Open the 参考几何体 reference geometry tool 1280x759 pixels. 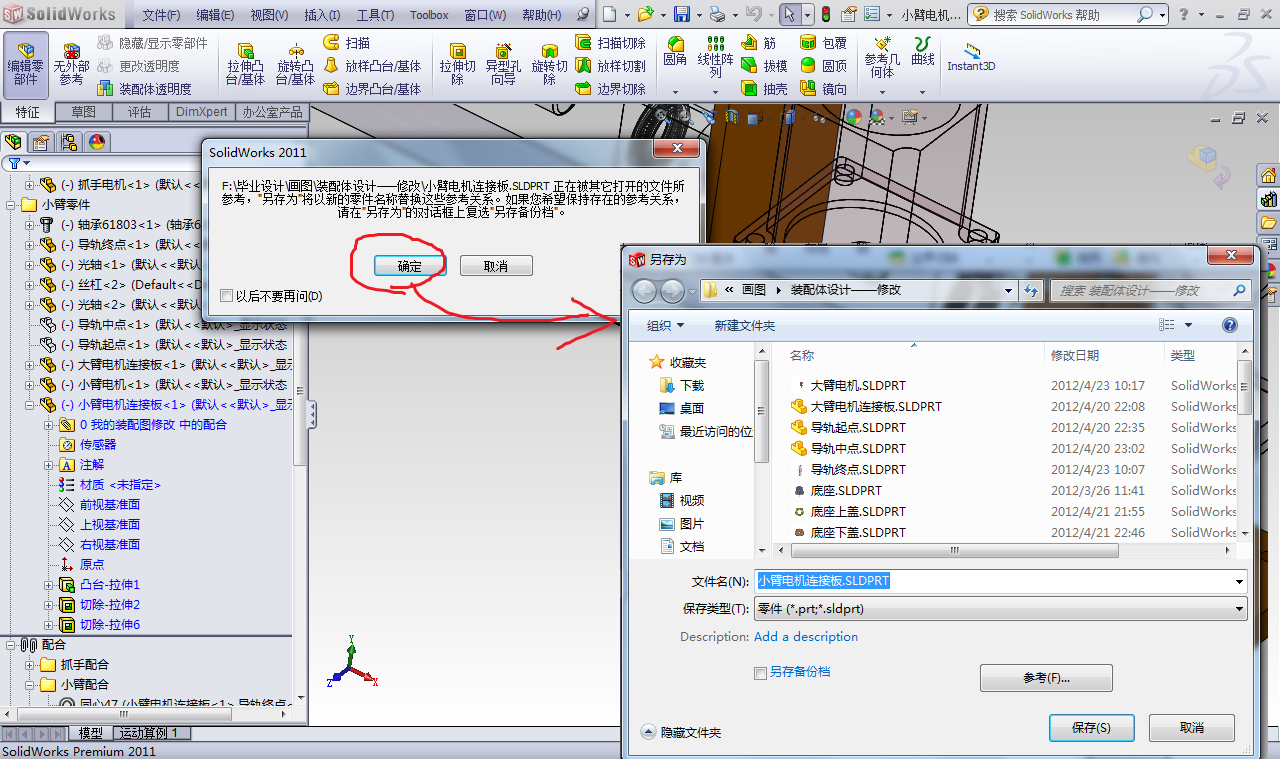(882, 58)
